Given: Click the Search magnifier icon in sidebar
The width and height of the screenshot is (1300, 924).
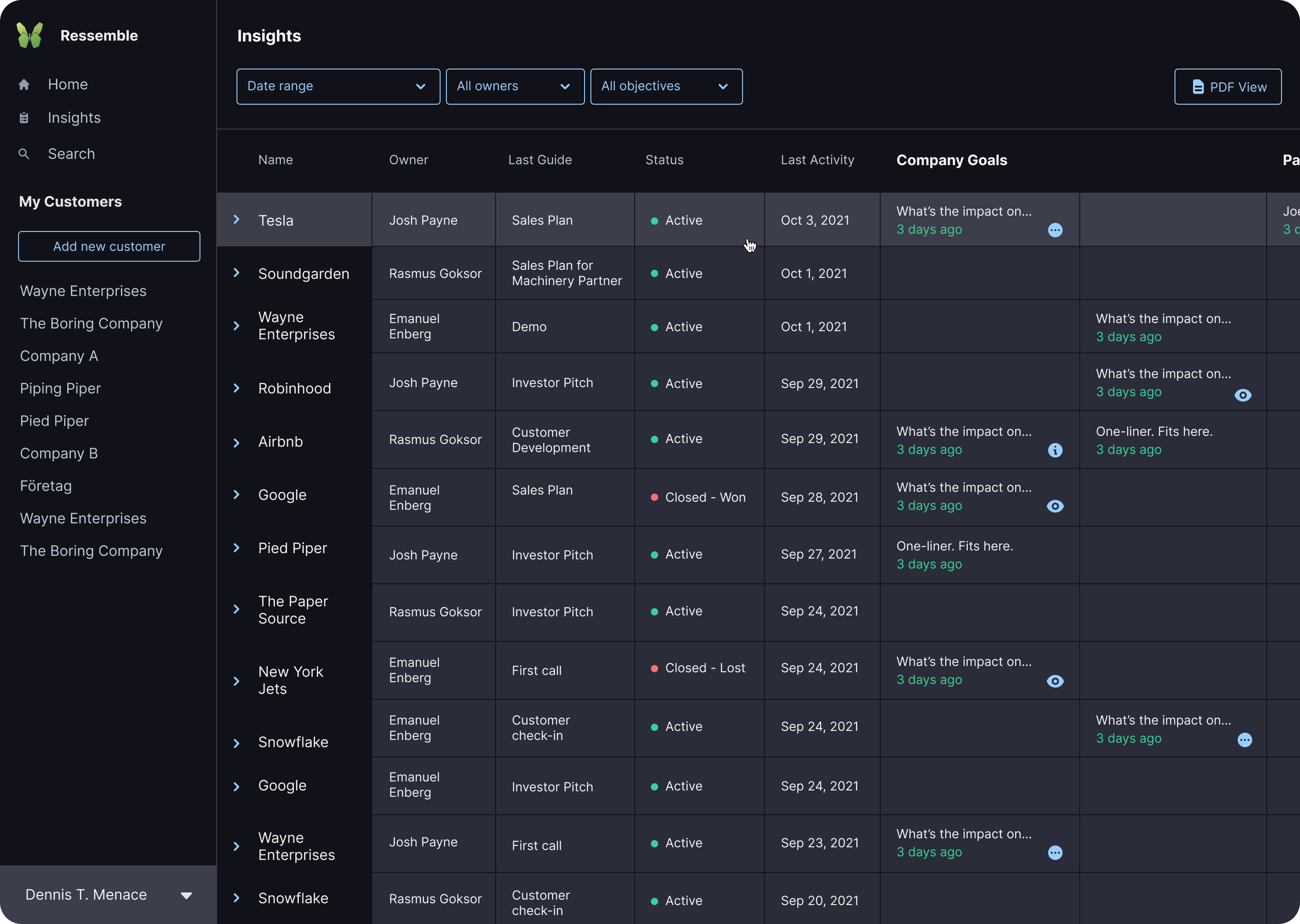Looking at the screenshot, I should [x=24, y=153].
